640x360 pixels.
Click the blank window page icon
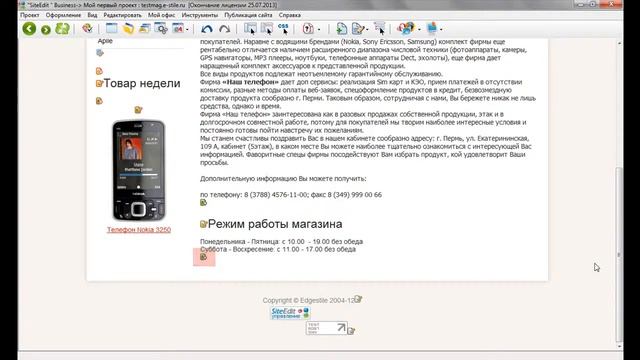[111, 28]
